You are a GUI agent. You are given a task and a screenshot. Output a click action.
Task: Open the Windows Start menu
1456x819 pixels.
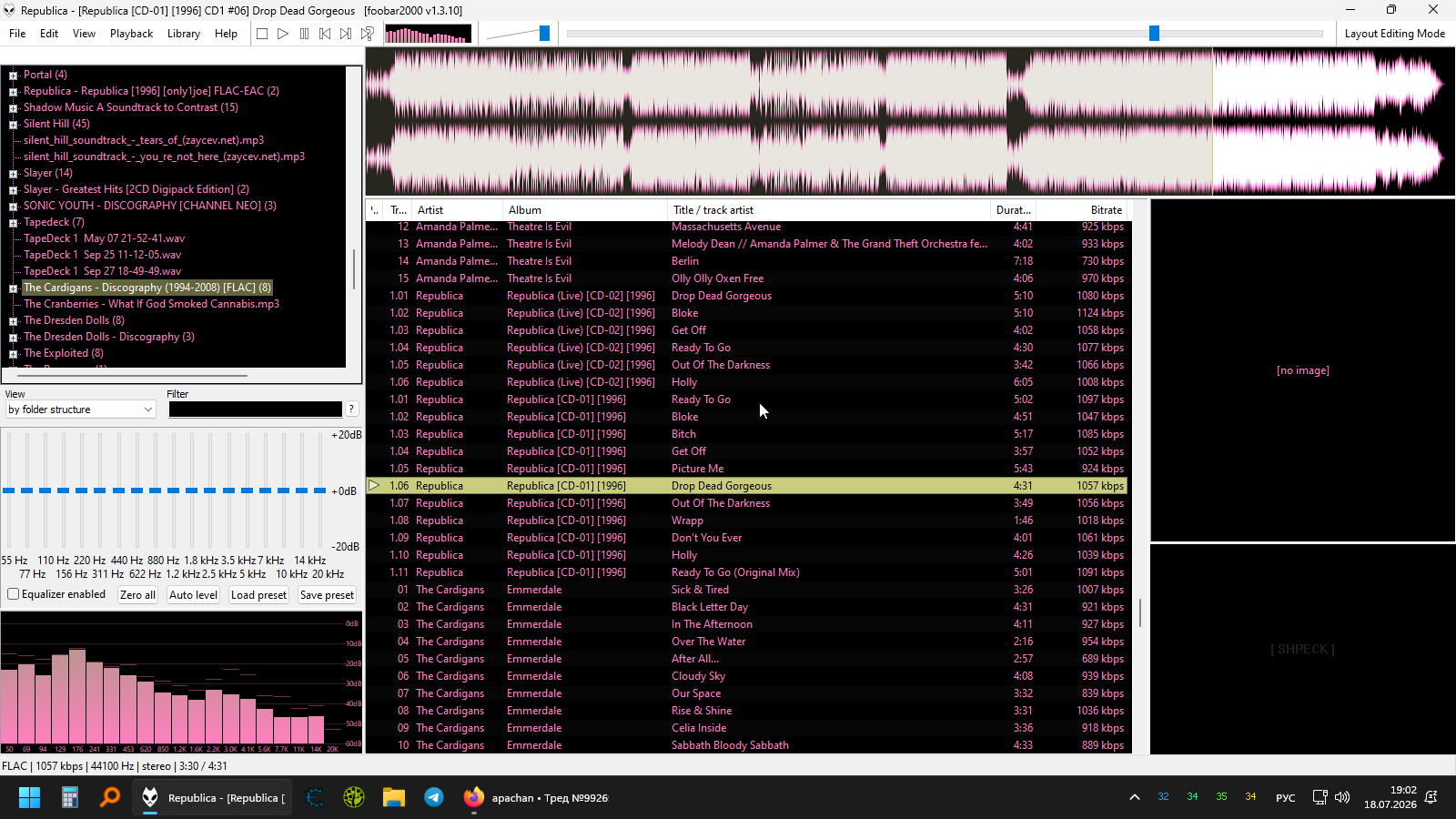[x=29, y=798]
